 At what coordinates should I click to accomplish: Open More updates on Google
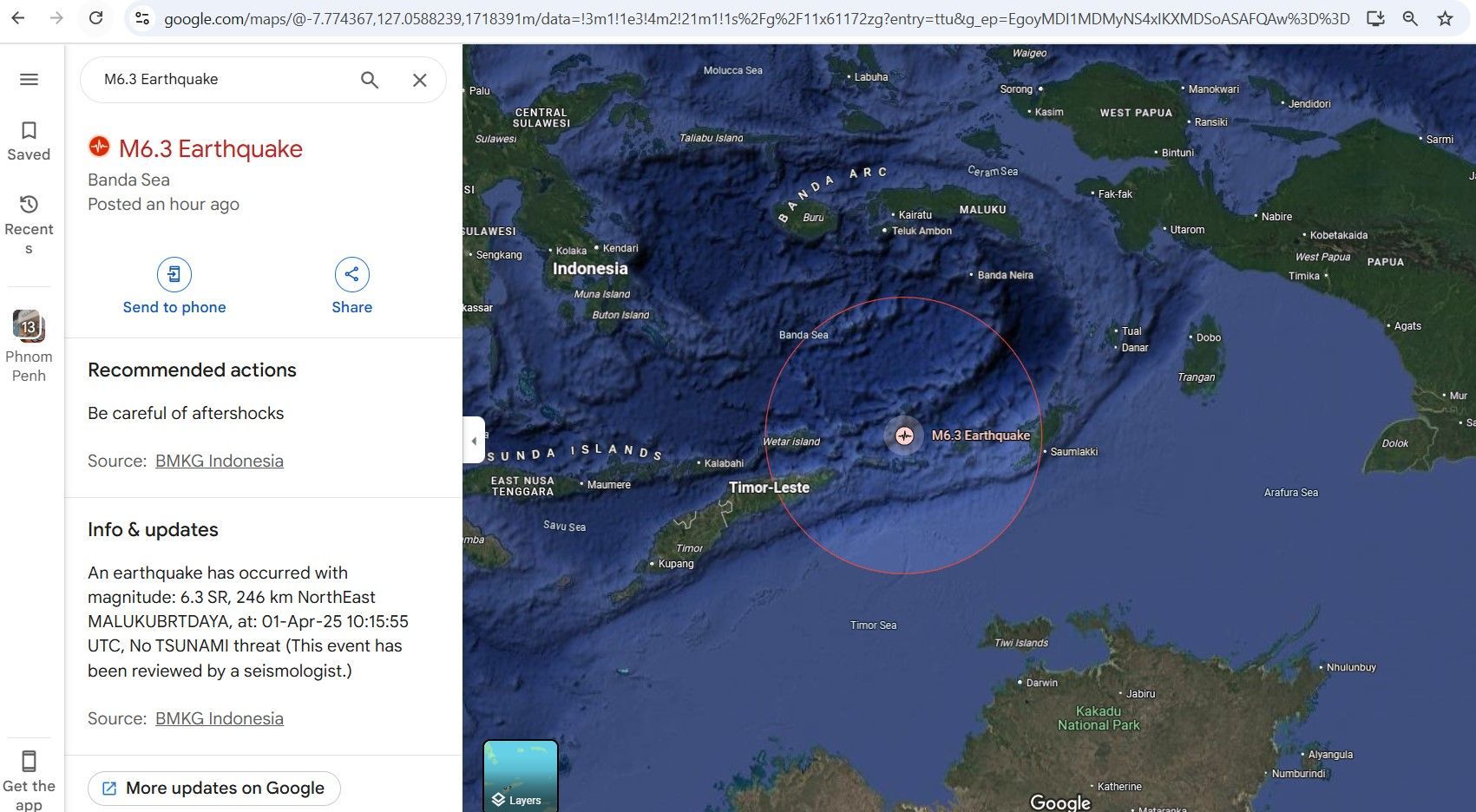[213, 788]
